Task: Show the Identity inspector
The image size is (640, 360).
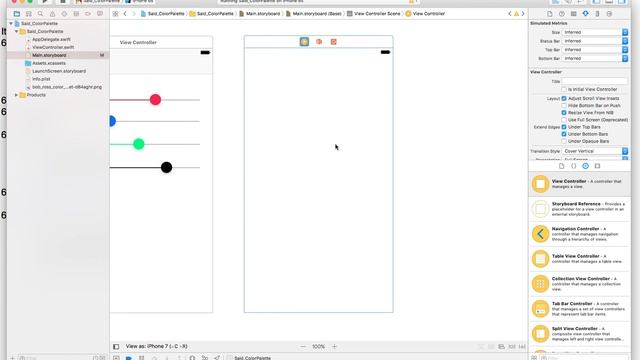Action: click(573, 14)
